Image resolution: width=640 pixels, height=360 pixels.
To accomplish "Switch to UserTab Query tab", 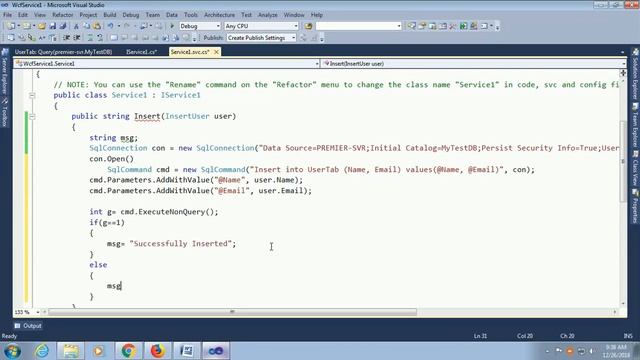I will tap(63, 52).
